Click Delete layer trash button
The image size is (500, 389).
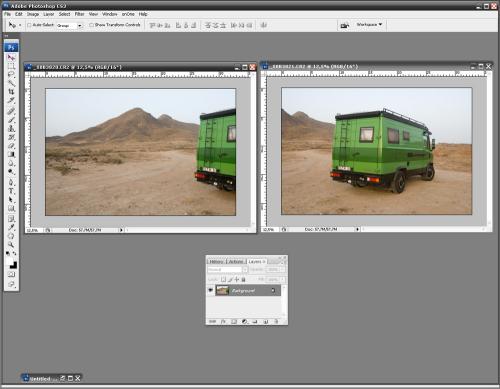(276, 322)
